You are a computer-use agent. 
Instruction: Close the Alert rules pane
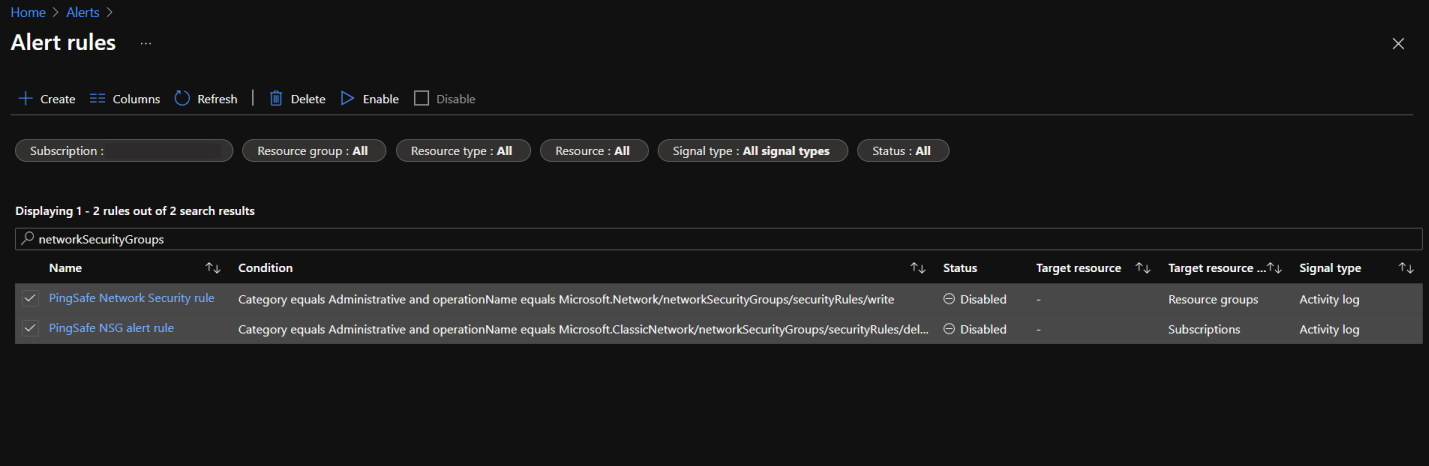(1398, 44)
